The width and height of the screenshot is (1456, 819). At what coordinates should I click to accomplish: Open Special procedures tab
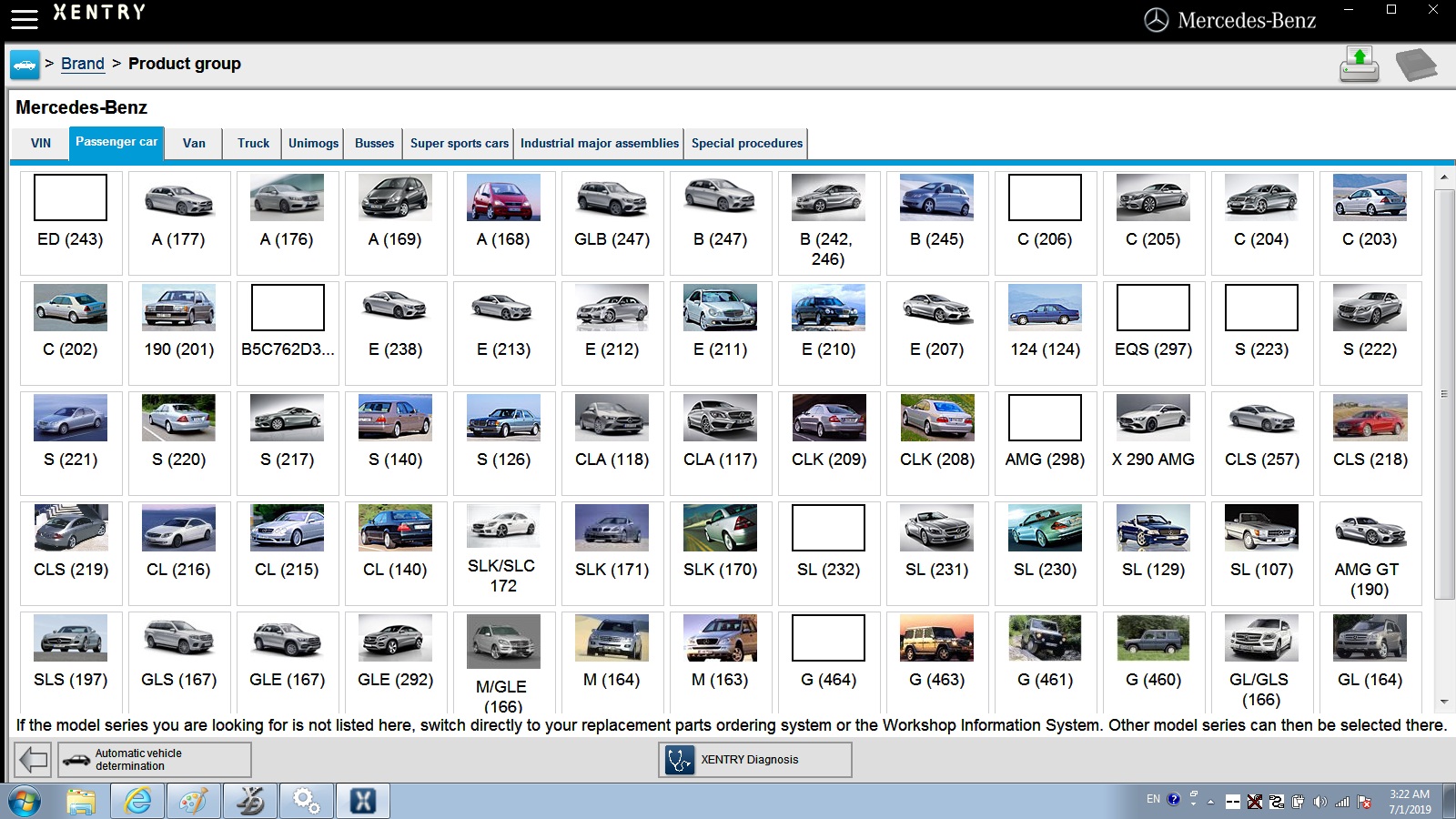(747, 143)
